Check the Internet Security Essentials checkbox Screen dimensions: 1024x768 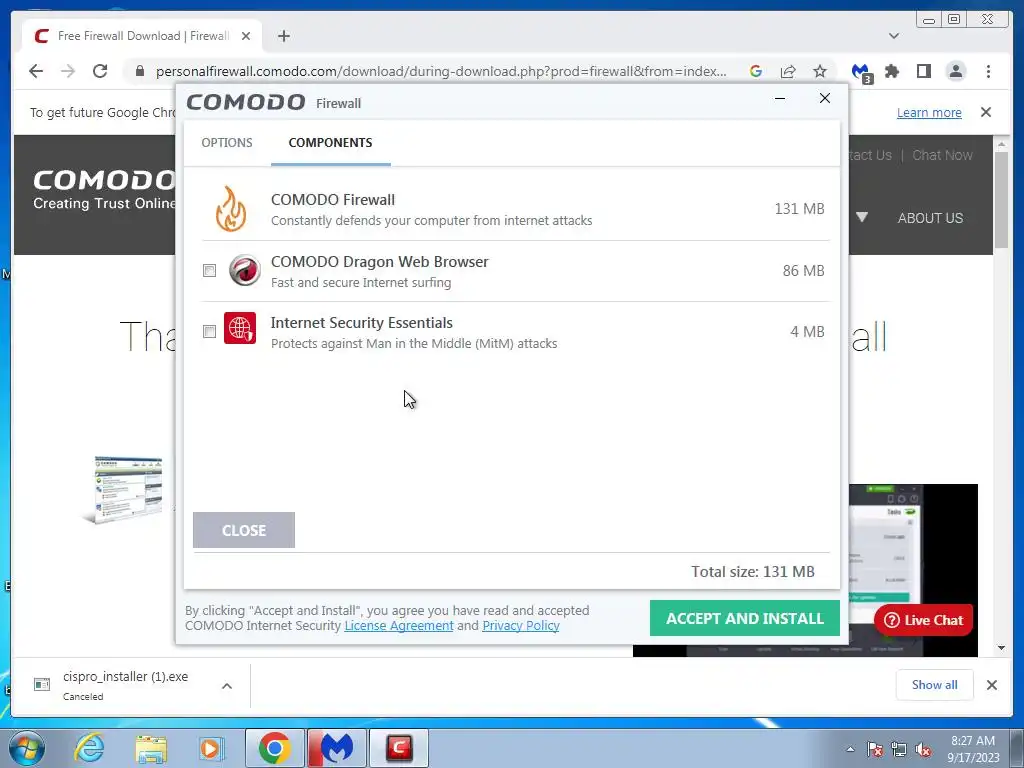pos(209,332)
